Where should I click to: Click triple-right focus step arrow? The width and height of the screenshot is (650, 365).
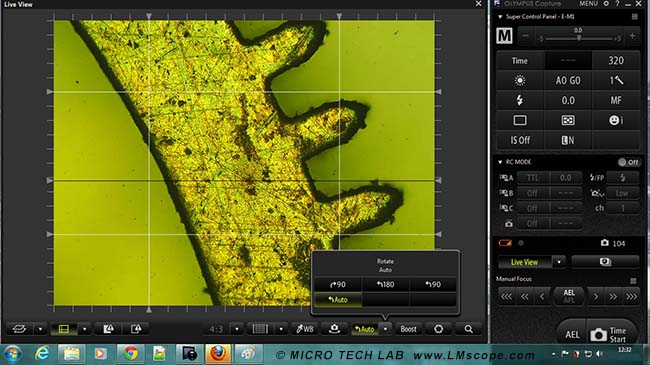click(631, 297)
